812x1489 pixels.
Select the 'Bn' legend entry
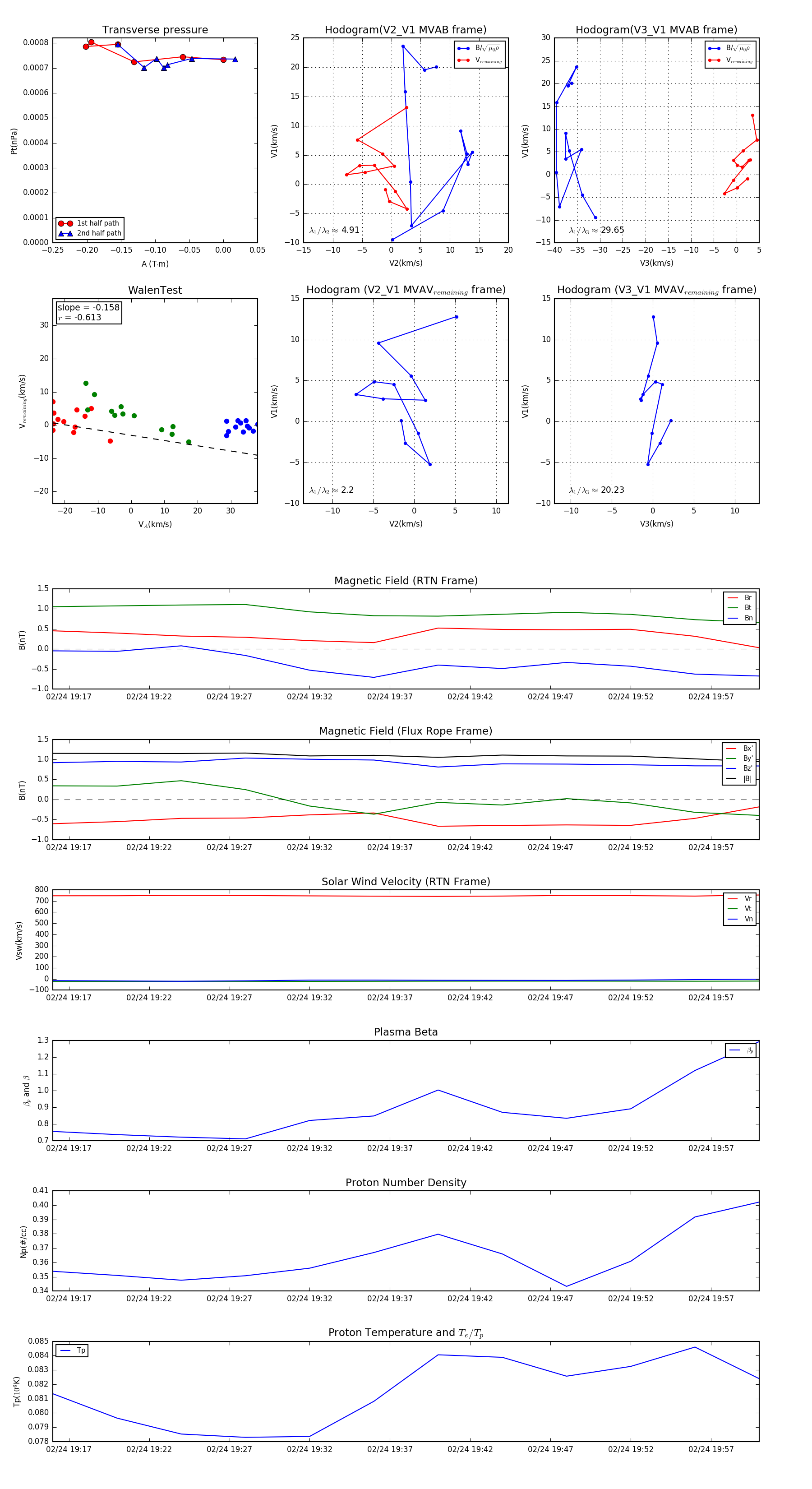pyautogui.click(x=740, y=618)
